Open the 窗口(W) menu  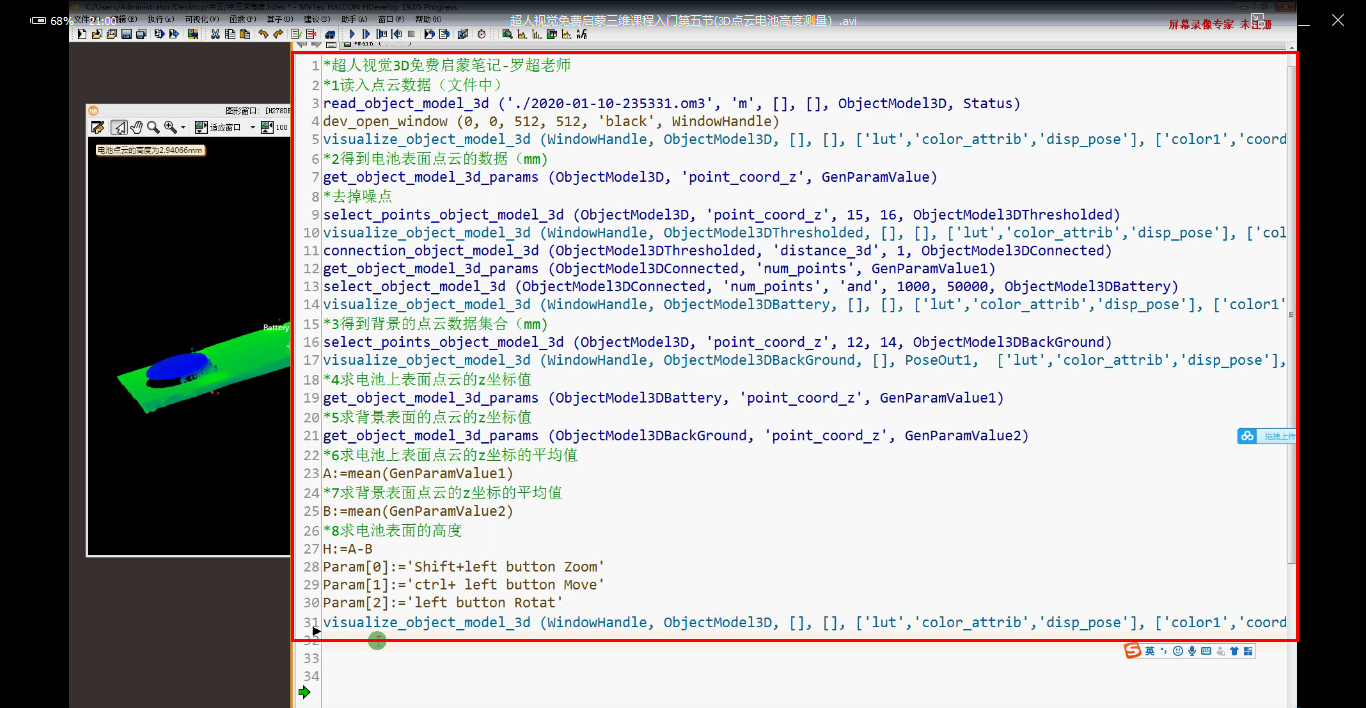pos(392,19)
